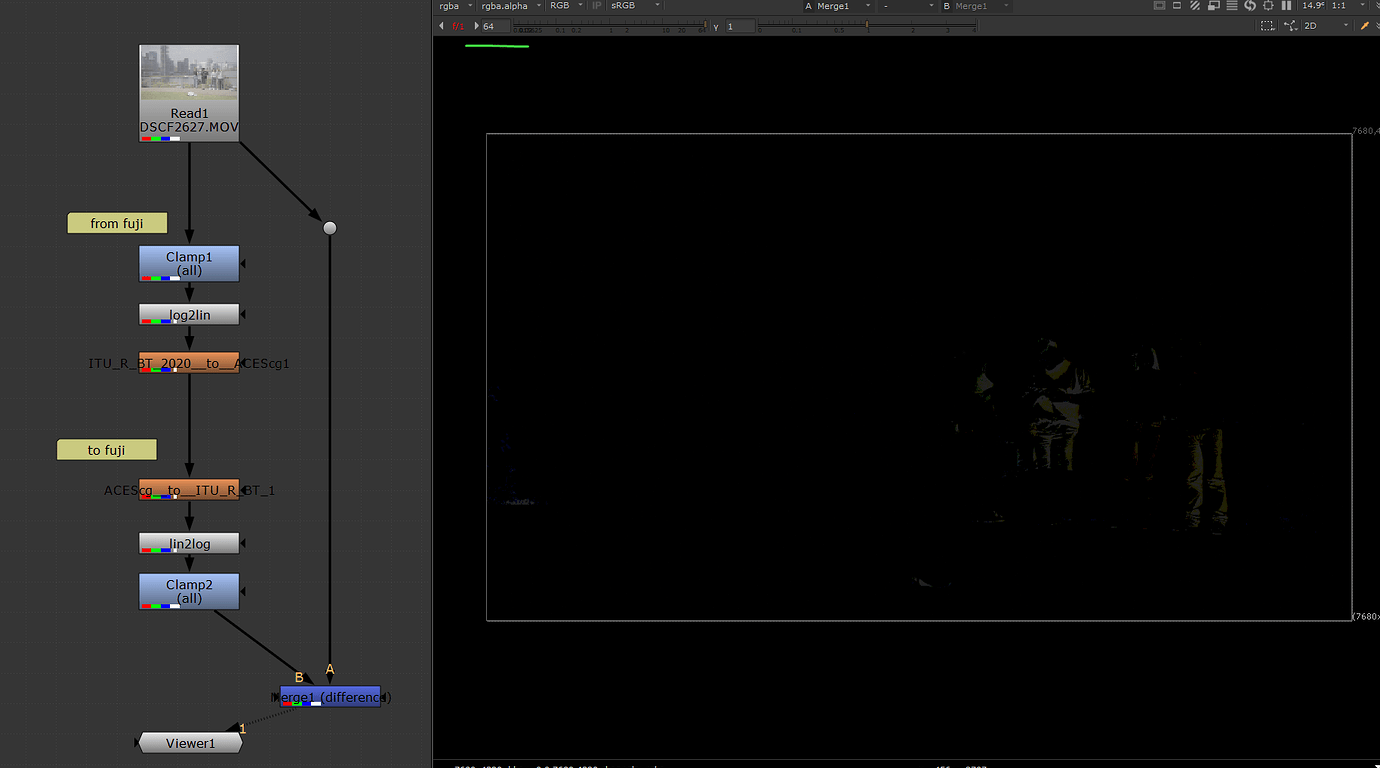Select the log2lin node
This screenshot has height=768, width=1380.
189,314
